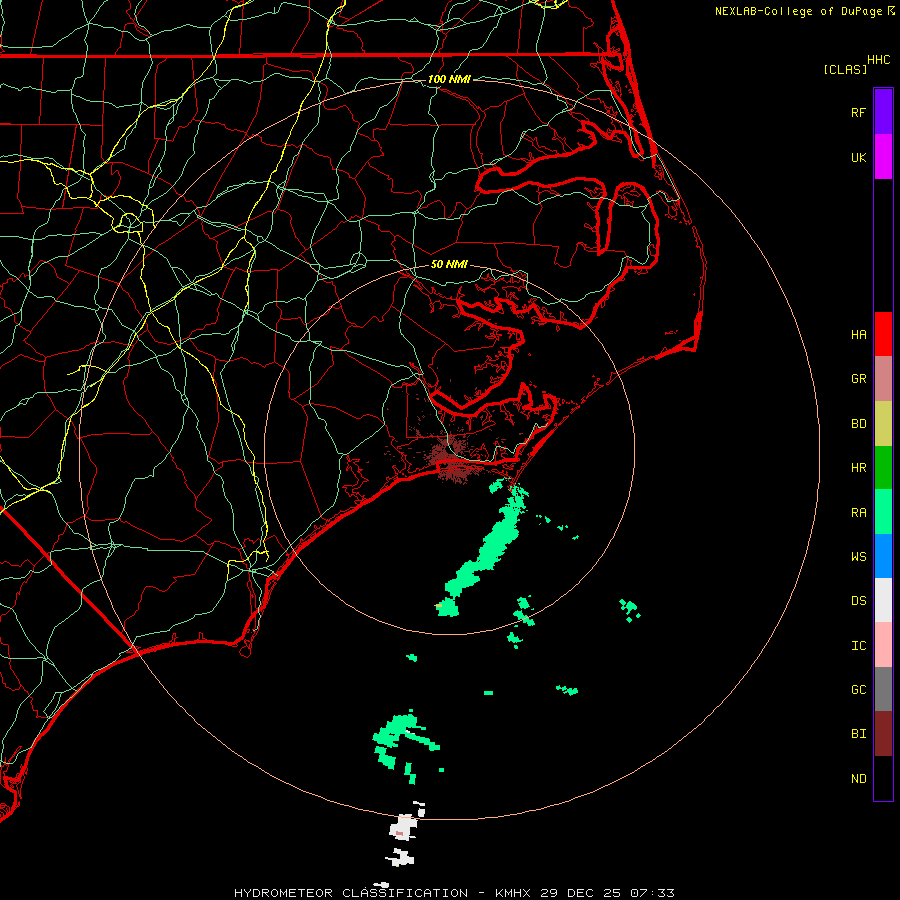The image size is (900, 900).
Task: Click the ND legend label
Action: [858, 779]
